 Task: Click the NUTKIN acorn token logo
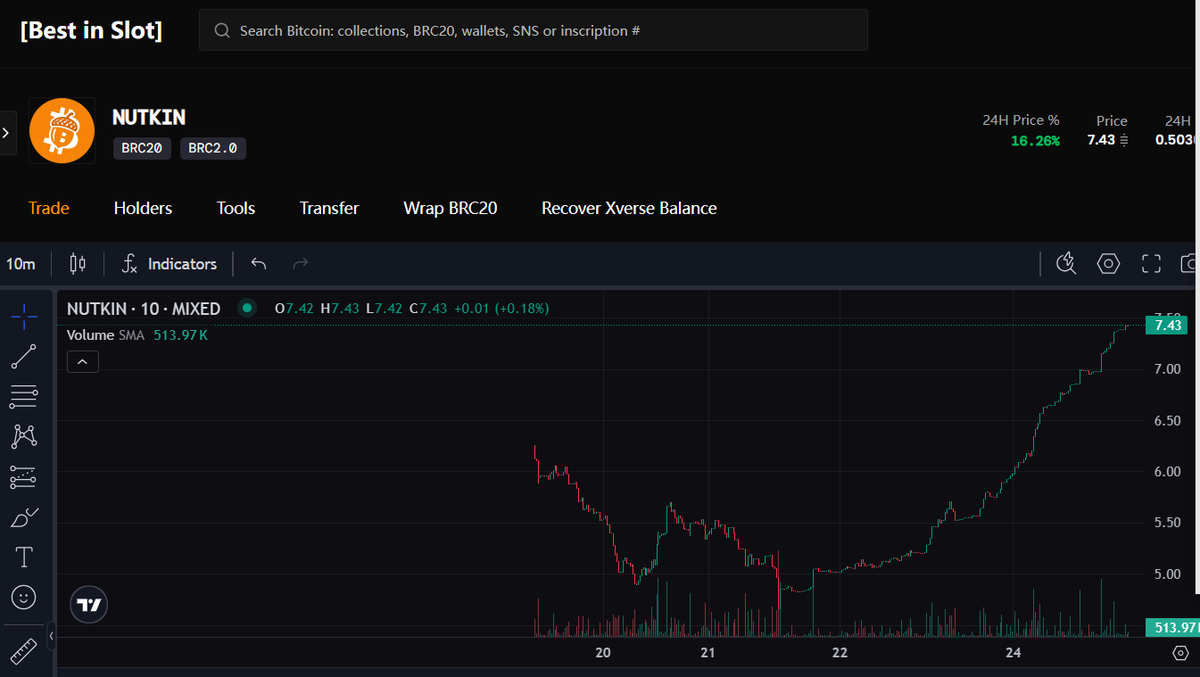[x=62, y=130]
